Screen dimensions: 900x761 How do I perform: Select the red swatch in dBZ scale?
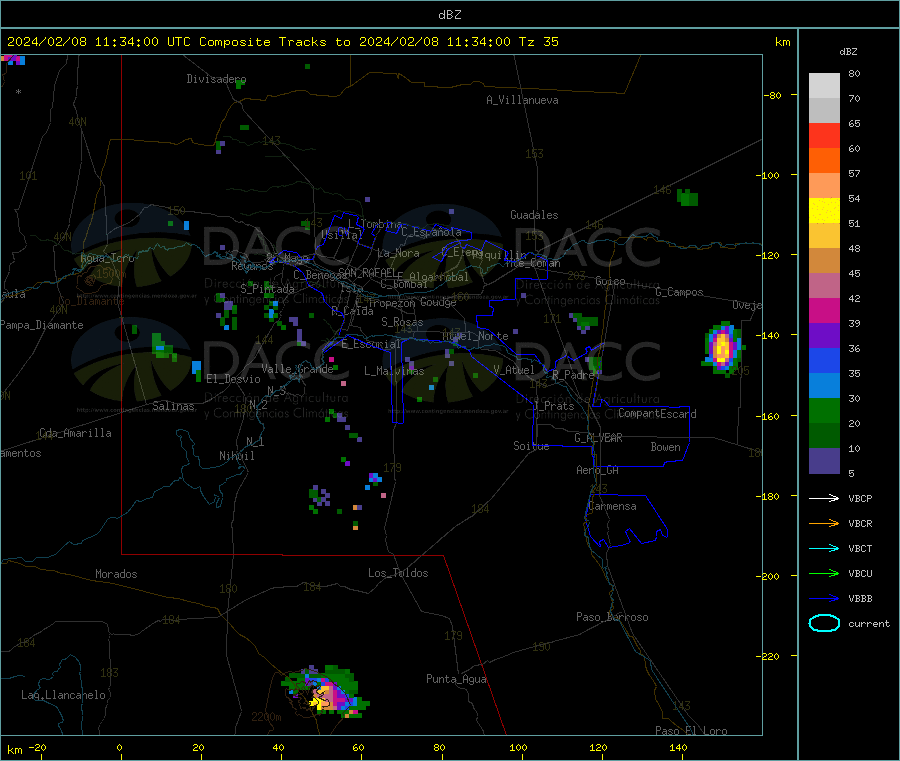[x=824, y=135]
